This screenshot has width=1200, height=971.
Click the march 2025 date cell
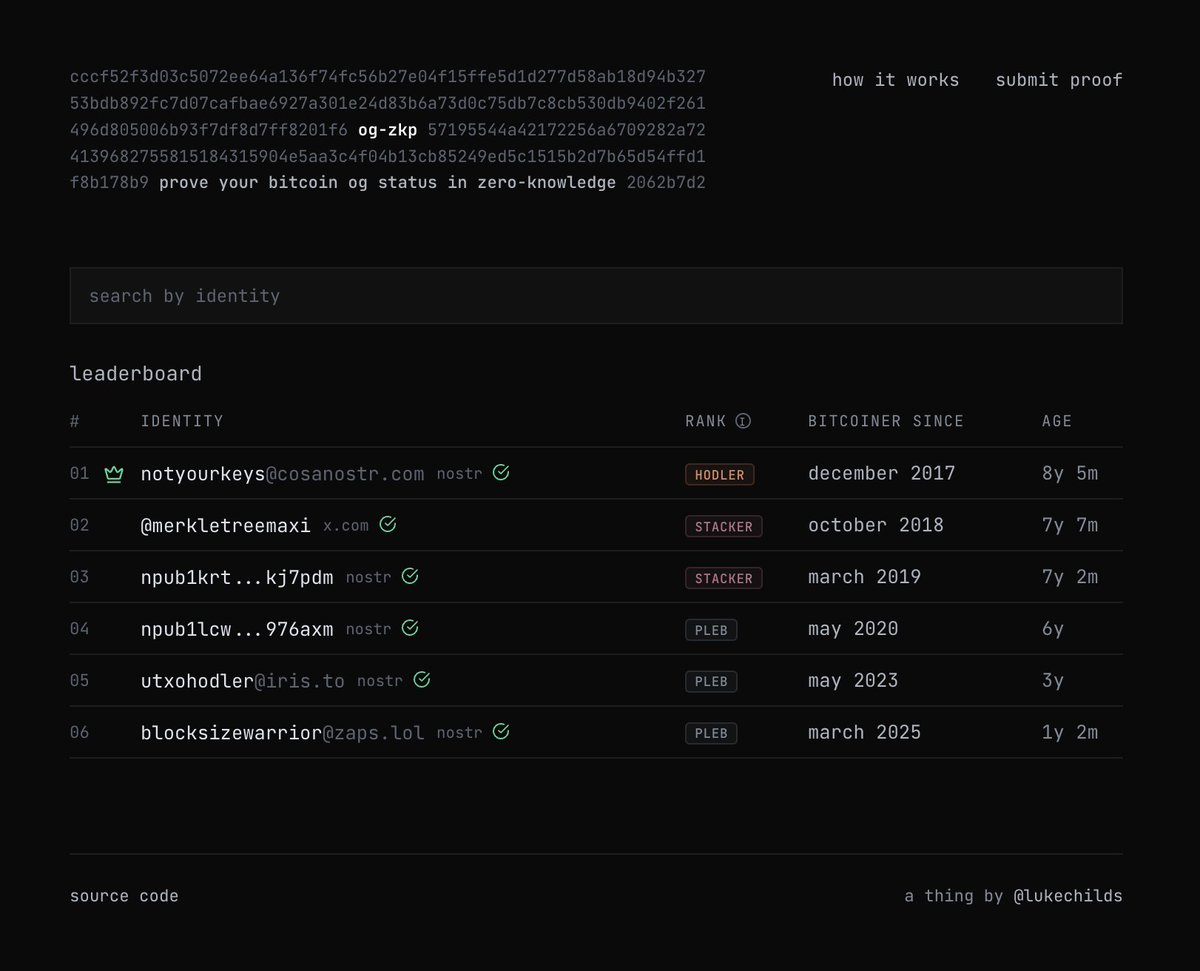(865, 733)
